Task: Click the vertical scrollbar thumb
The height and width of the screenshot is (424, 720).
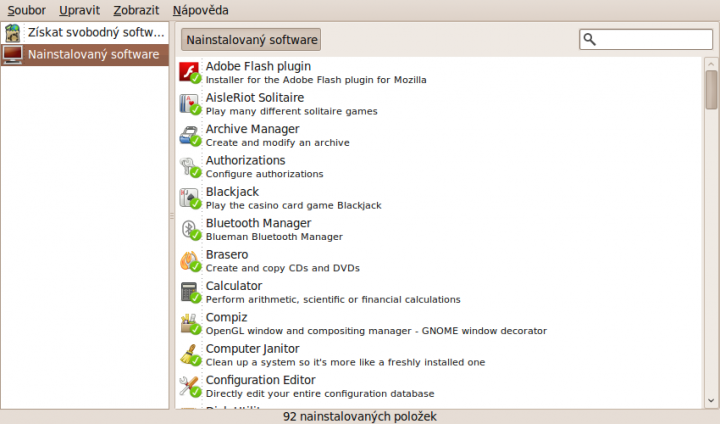Action: [711, 90]
